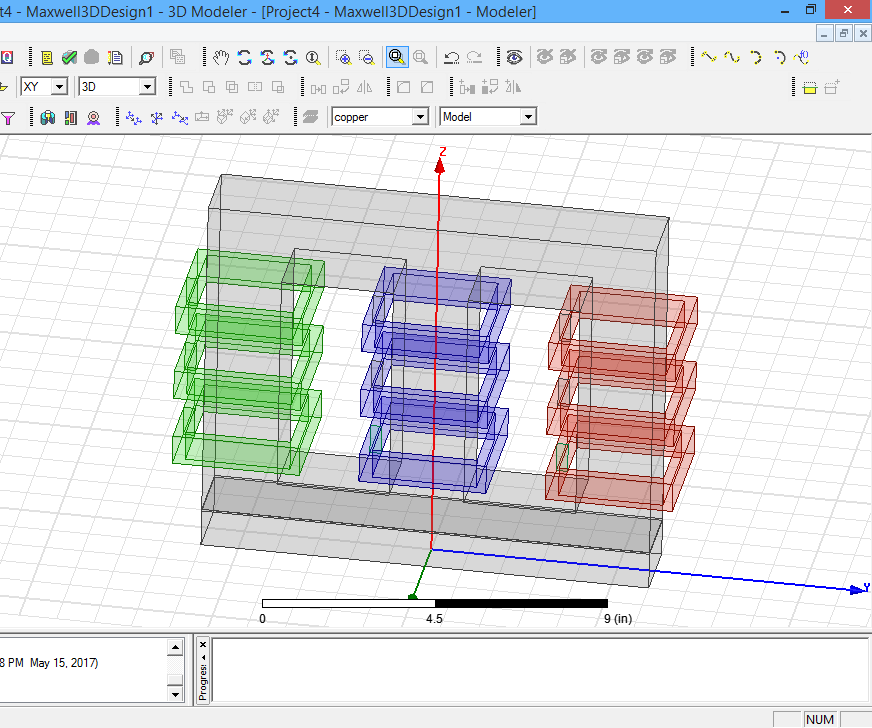Viewport: 872px width, 728px height.
Task: Select the Draw Line tool
Action: pos(708,57)
